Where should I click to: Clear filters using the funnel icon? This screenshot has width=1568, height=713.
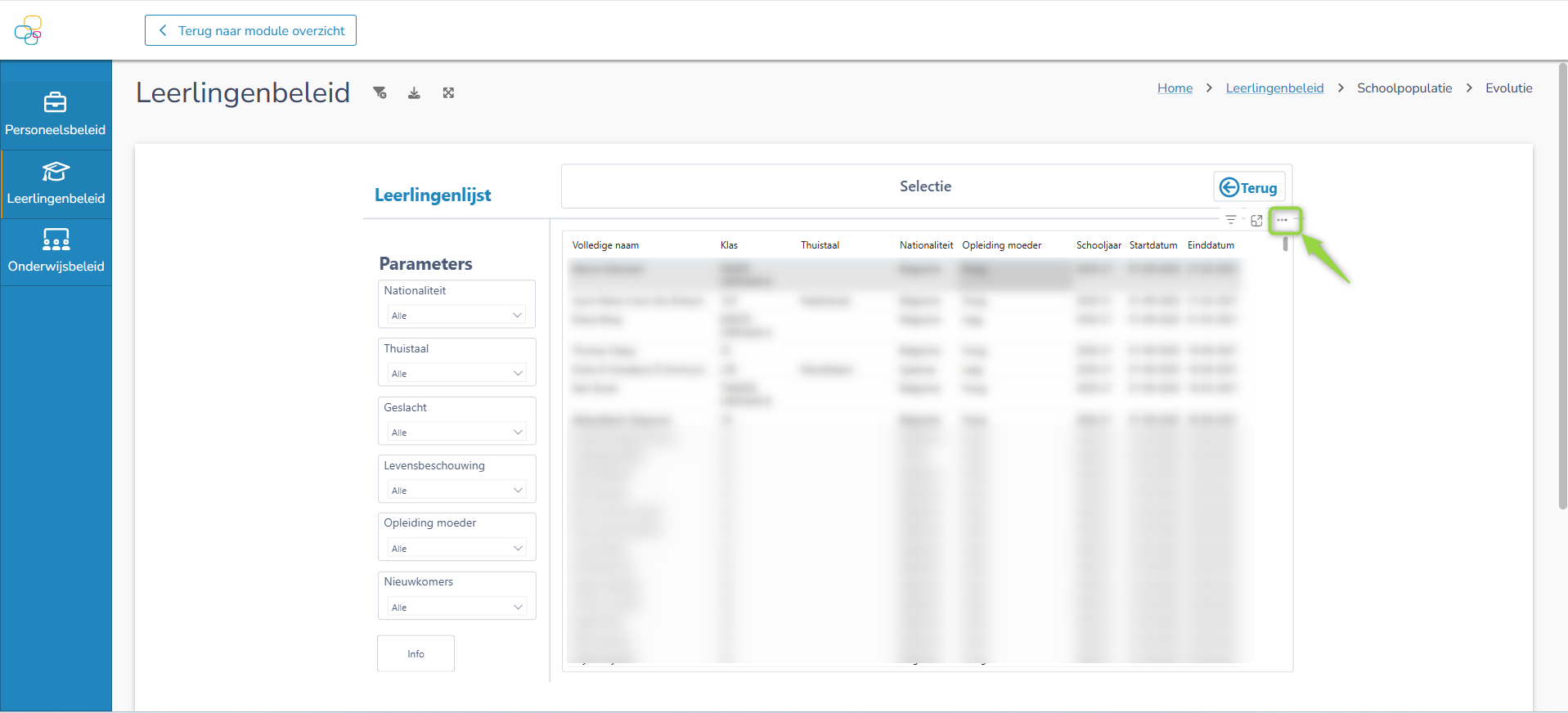click(x=380, y=93)
